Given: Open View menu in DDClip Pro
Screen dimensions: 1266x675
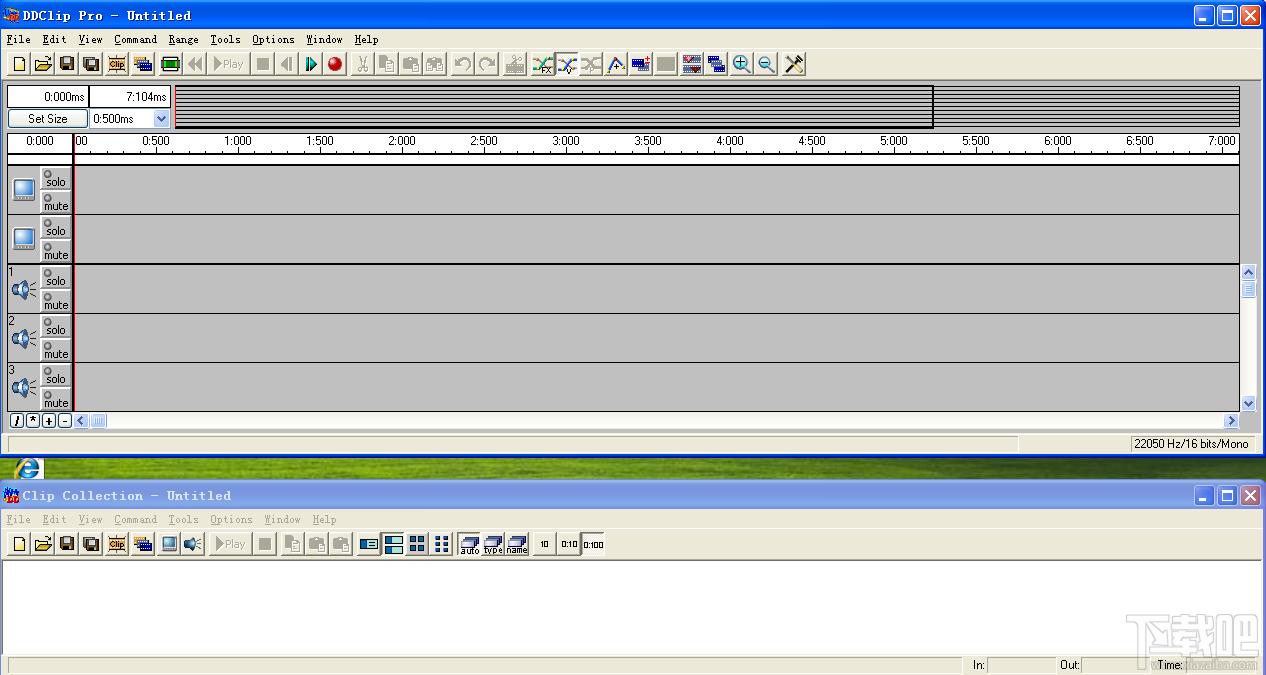Looking at the screenshot, I should (x=90, y=39).
